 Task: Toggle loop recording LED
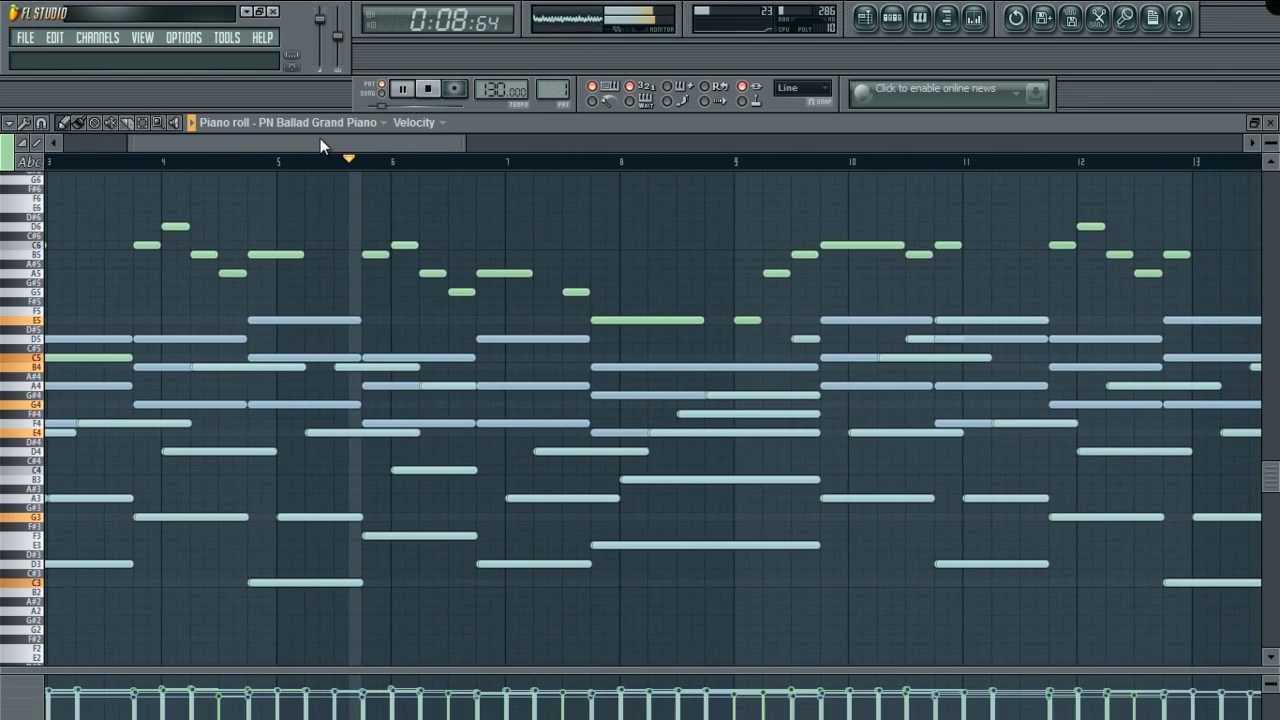704,86
